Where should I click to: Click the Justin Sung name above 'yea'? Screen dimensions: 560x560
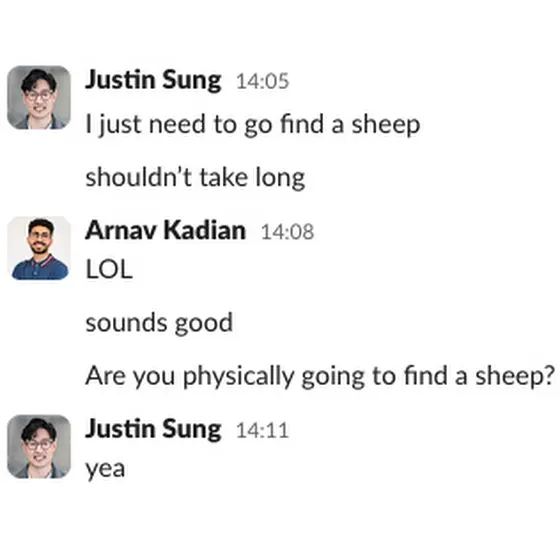153,430
